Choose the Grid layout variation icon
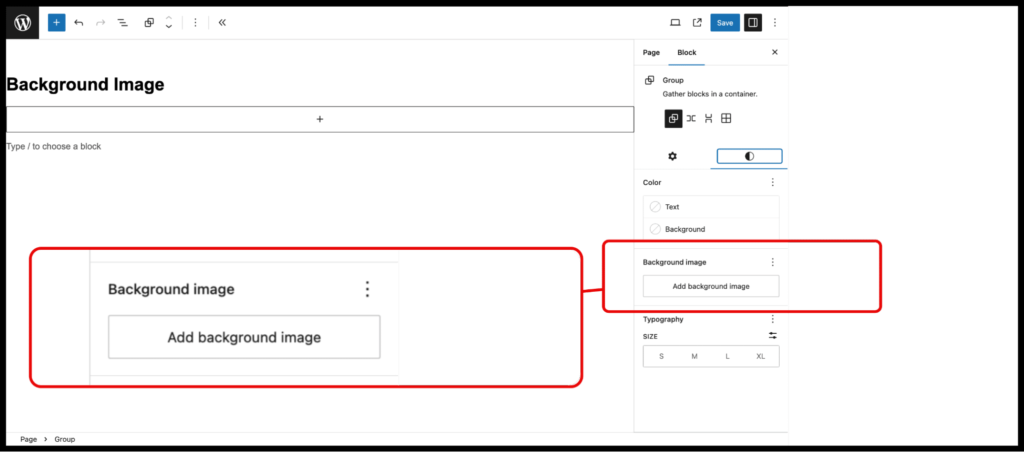Image resolution: width=1024 pixels, height=452 pixels. click(x=726, y=118)
